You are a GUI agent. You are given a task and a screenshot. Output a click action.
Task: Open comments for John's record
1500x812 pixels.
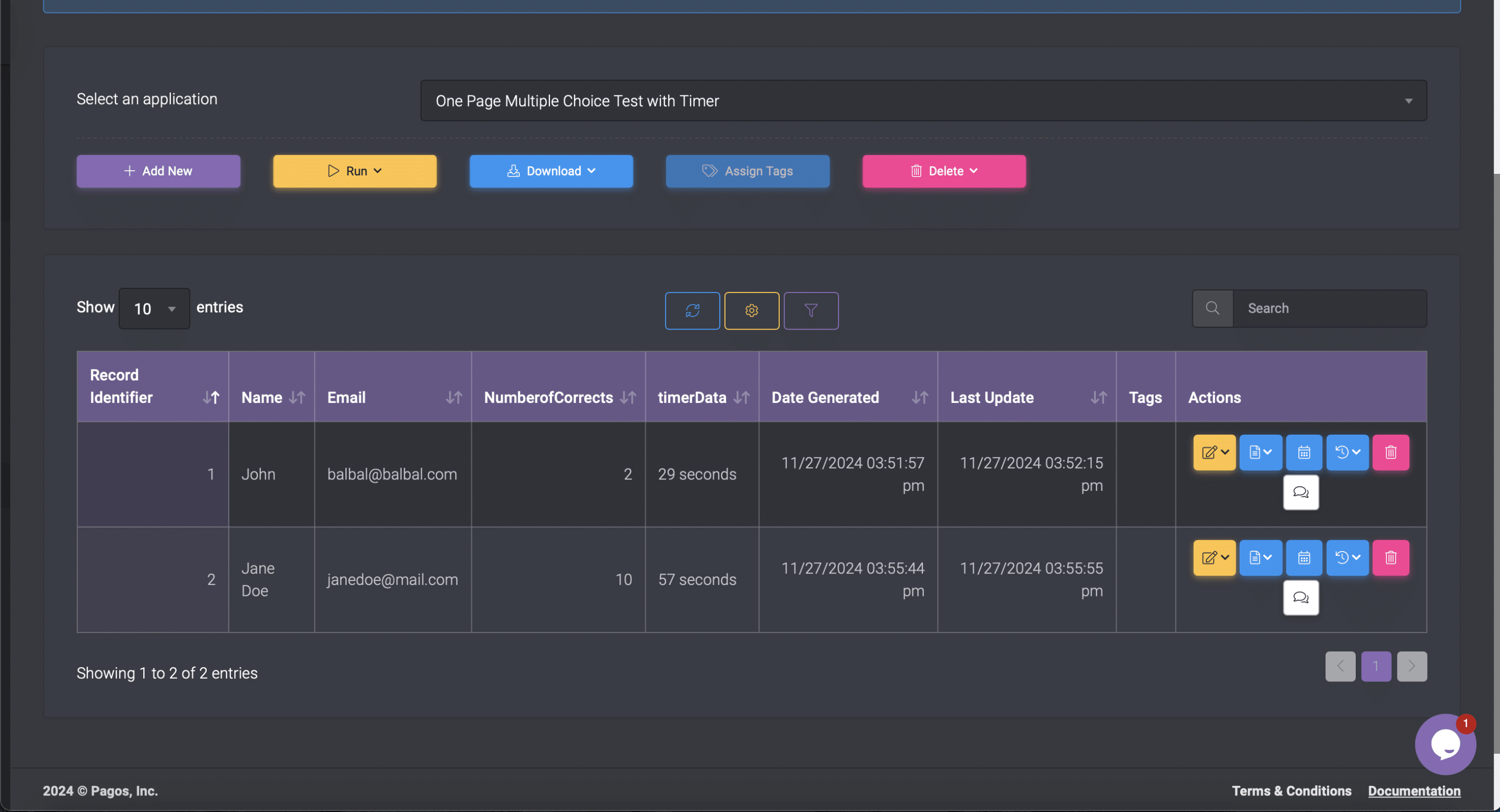click(1301, 492)
